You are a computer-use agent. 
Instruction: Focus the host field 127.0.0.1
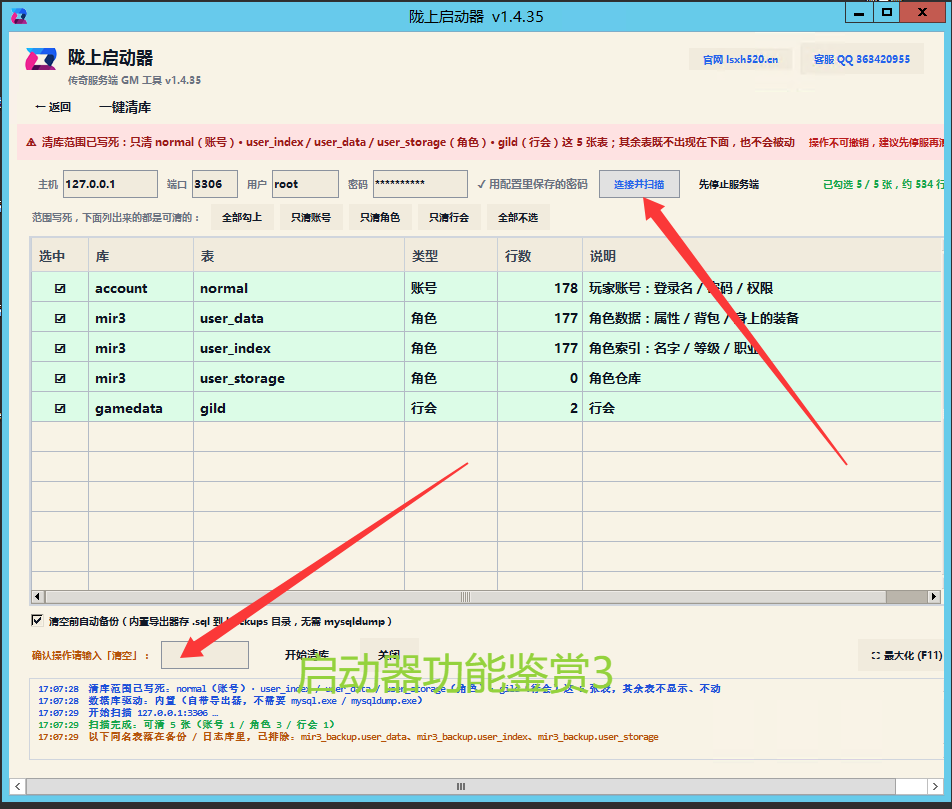[110, 184]
